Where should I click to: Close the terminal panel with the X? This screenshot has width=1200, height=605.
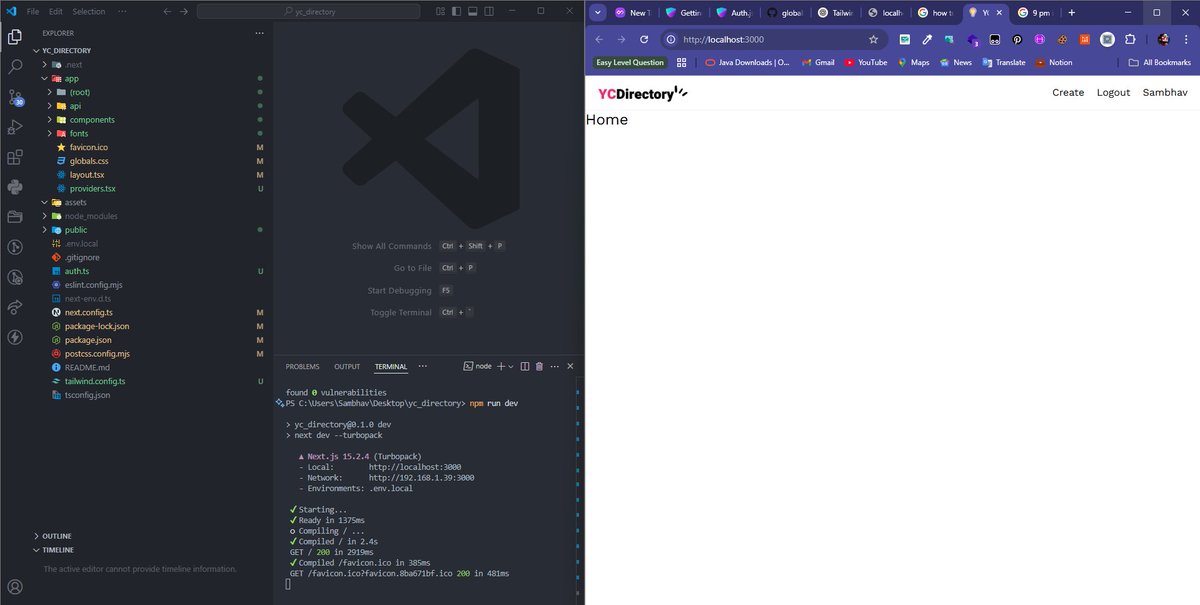(571, 367)
